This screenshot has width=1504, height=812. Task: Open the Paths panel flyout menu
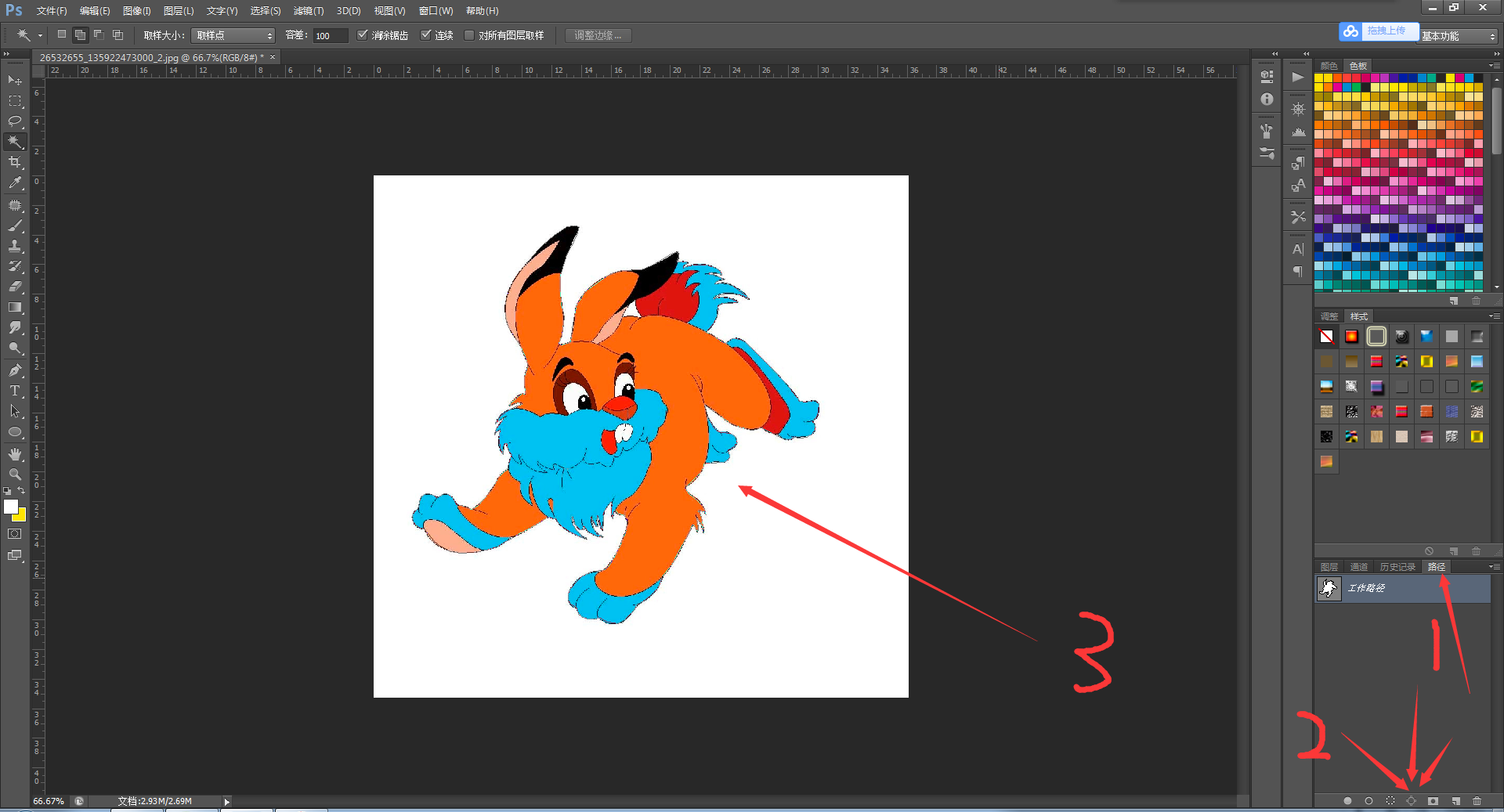tap(1494, 567)
